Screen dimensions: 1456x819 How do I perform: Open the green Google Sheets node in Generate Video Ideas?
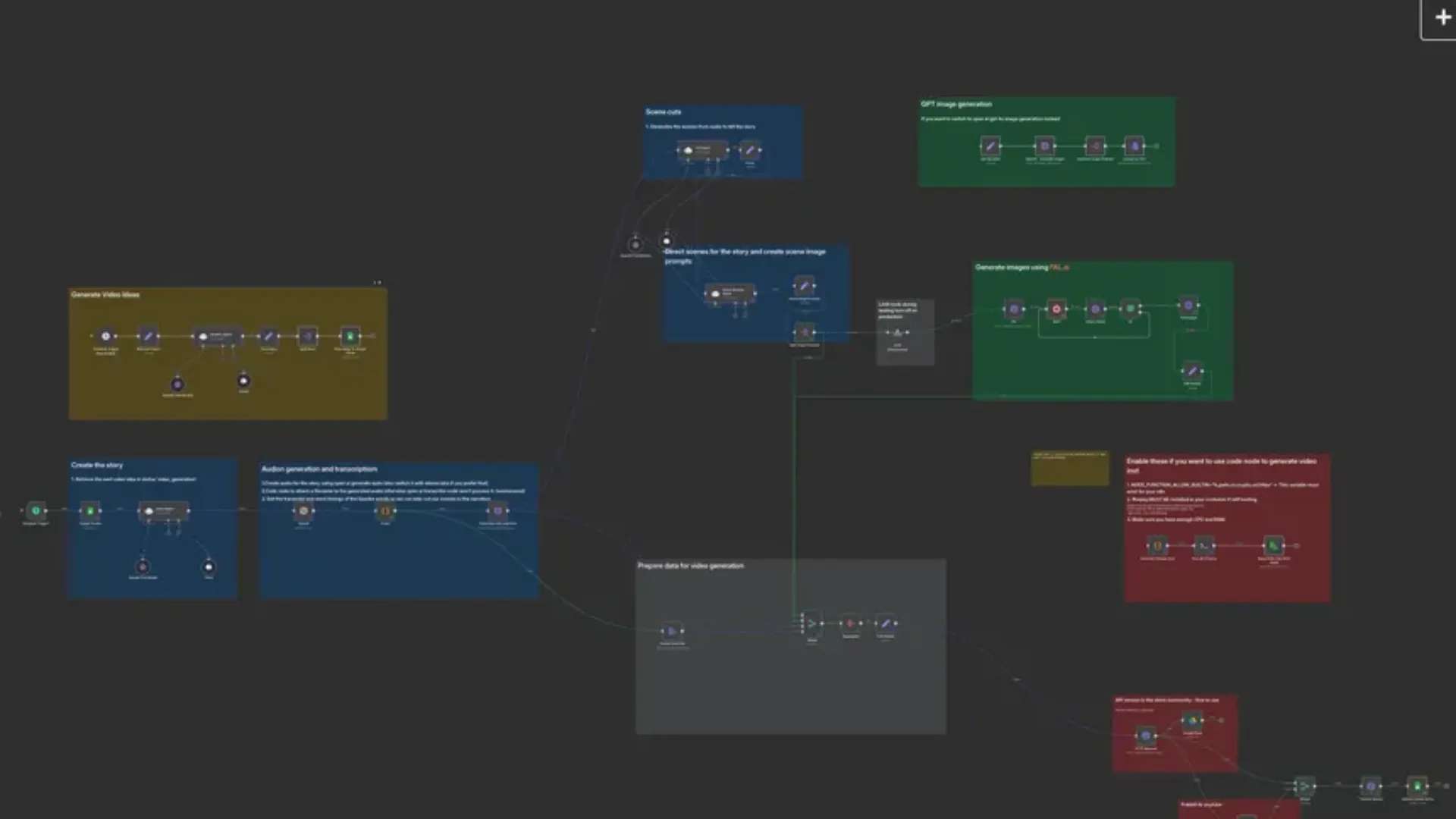coord(350,336)
